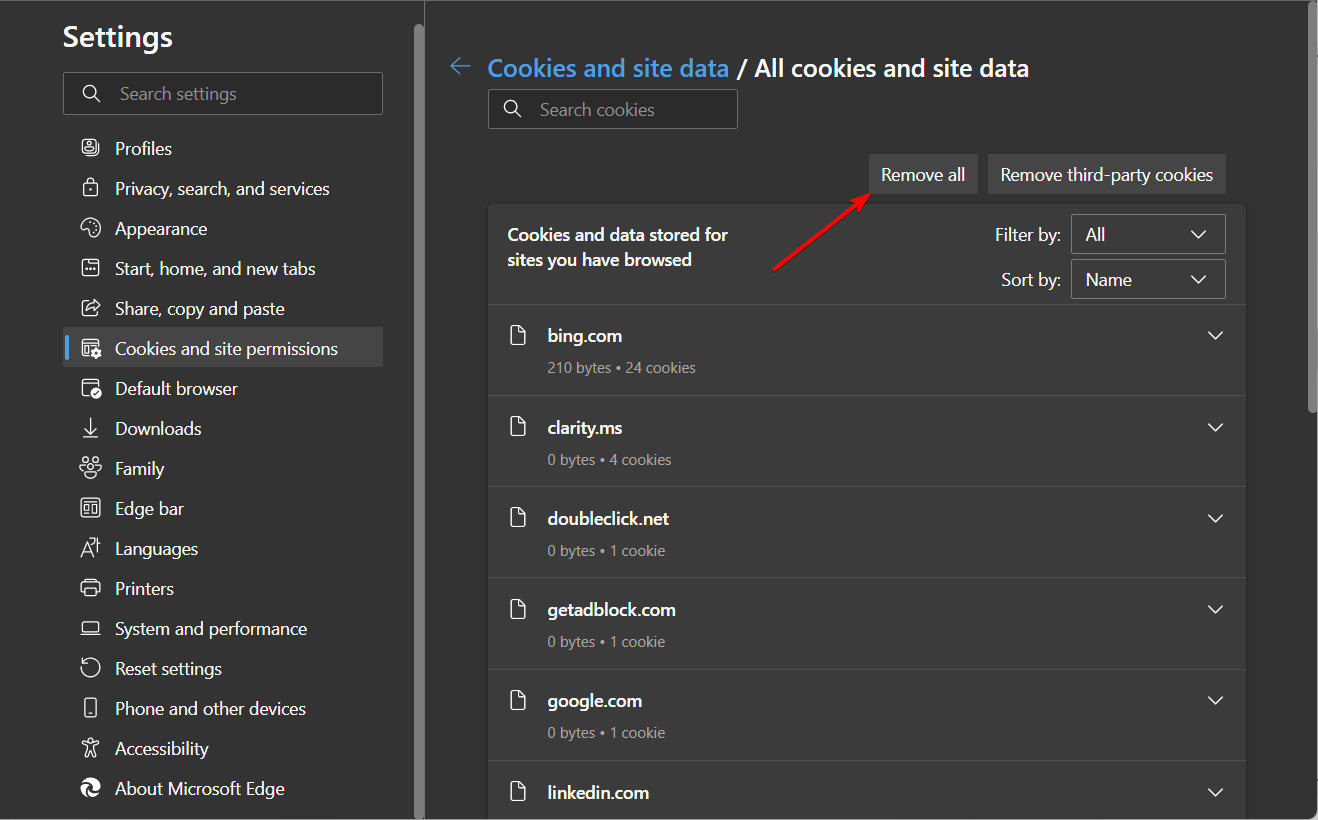Viewport: 1318px width, 820px height.
Task: Click the back arrow icon beside Cookies breadcrumb
Action: pyautogui.click(x=460, y=67)
